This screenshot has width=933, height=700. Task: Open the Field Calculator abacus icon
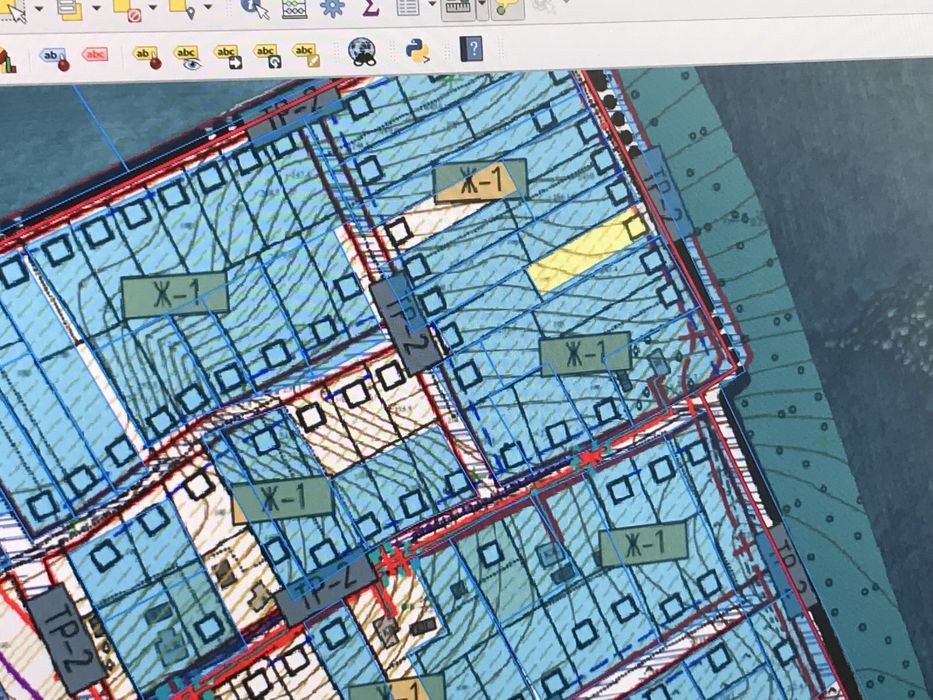294,7
